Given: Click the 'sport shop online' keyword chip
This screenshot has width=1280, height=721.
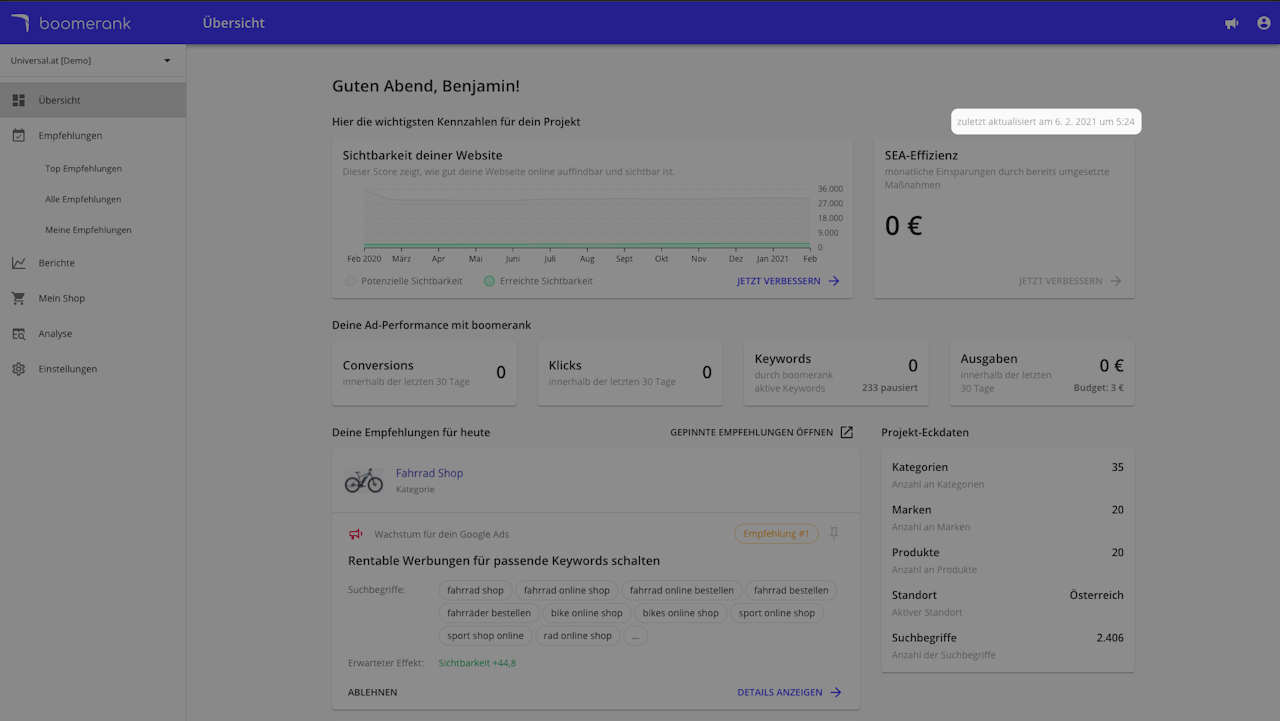Looking at the screenshot, I should (485, 636).
